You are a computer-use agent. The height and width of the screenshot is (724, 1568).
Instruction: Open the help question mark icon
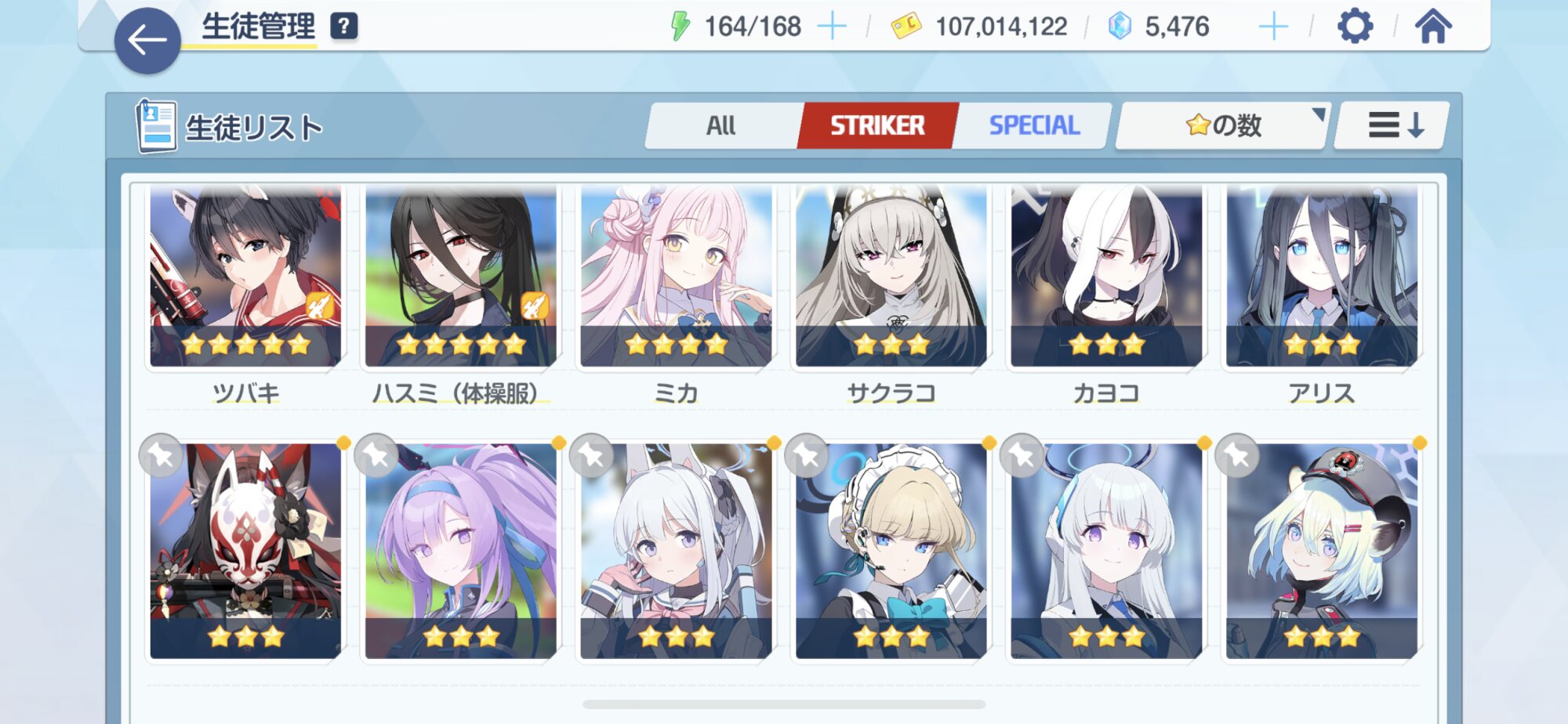click(x=343, y=27)
